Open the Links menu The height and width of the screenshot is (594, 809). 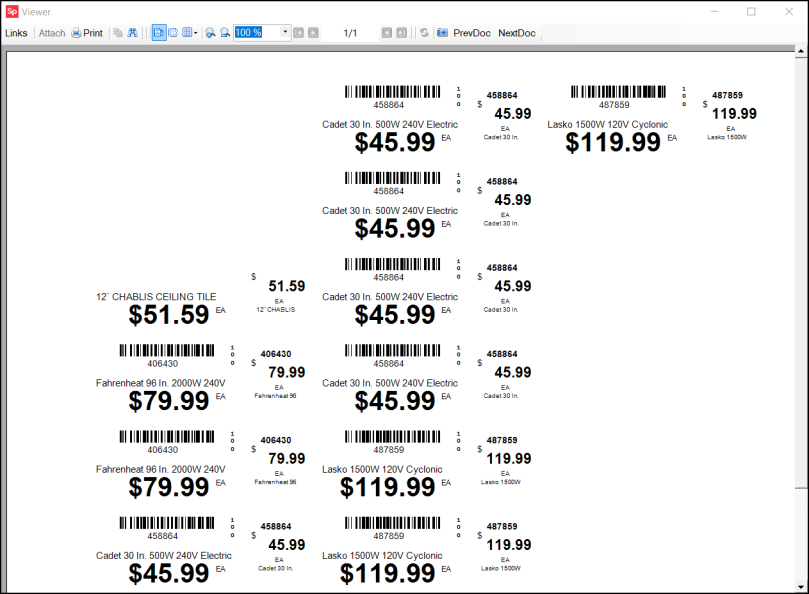(x=16, y=33)
